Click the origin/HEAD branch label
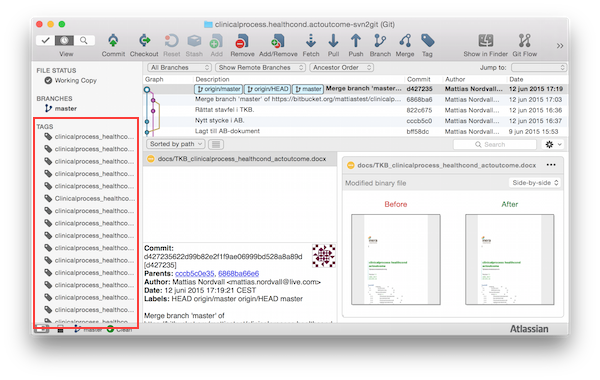 point(267,89)
